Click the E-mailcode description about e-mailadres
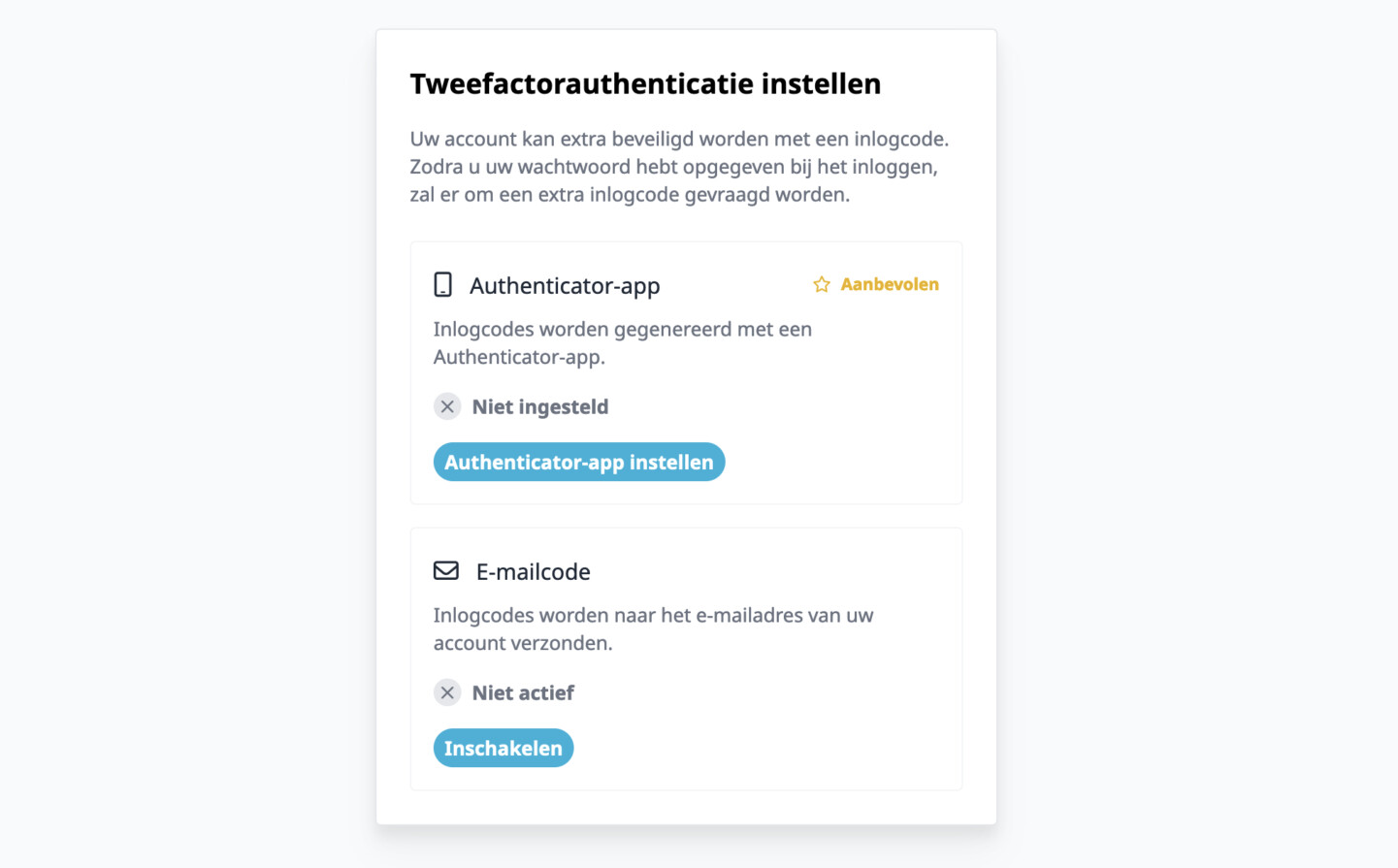1398x868 pixels. [x=653, y=629]
